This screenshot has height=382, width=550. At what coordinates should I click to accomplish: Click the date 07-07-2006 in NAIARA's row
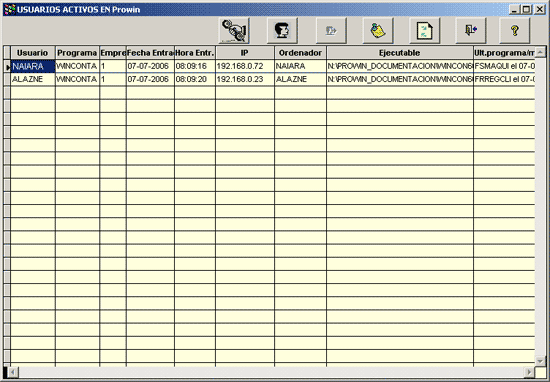coord(150,66)
